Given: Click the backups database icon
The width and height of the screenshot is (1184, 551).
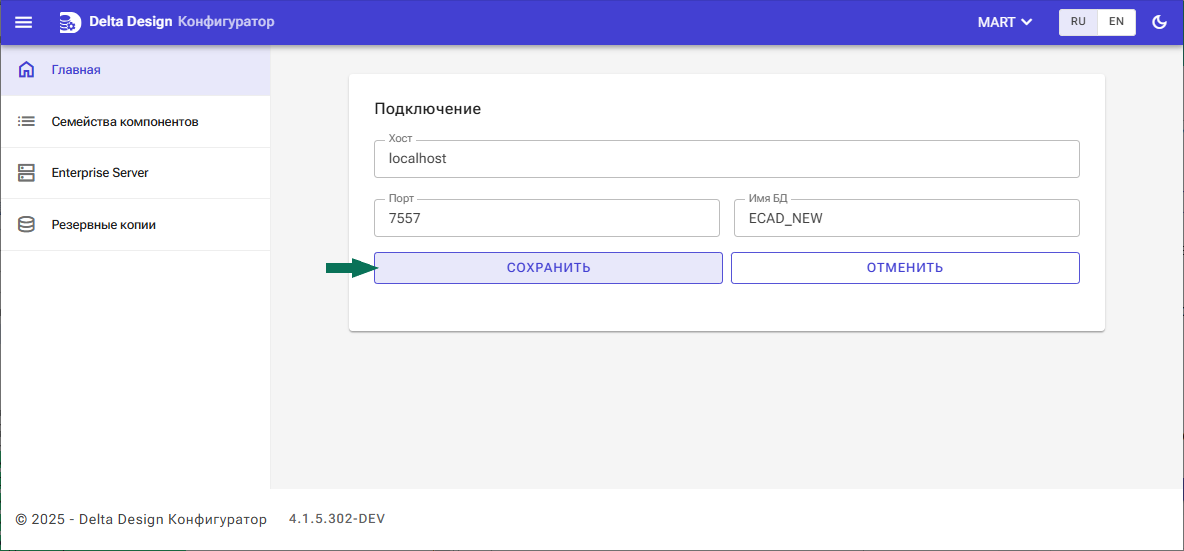Looking at the screenshot, I should click(x=27, y=225).
